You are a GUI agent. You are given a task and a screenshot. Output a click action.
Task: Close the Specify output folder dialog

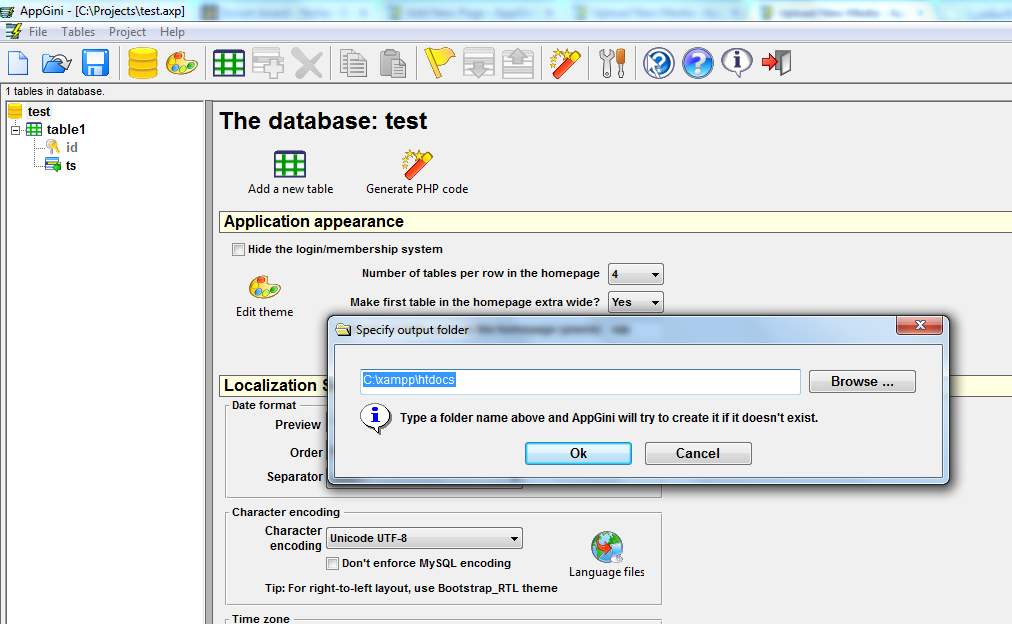920,325
